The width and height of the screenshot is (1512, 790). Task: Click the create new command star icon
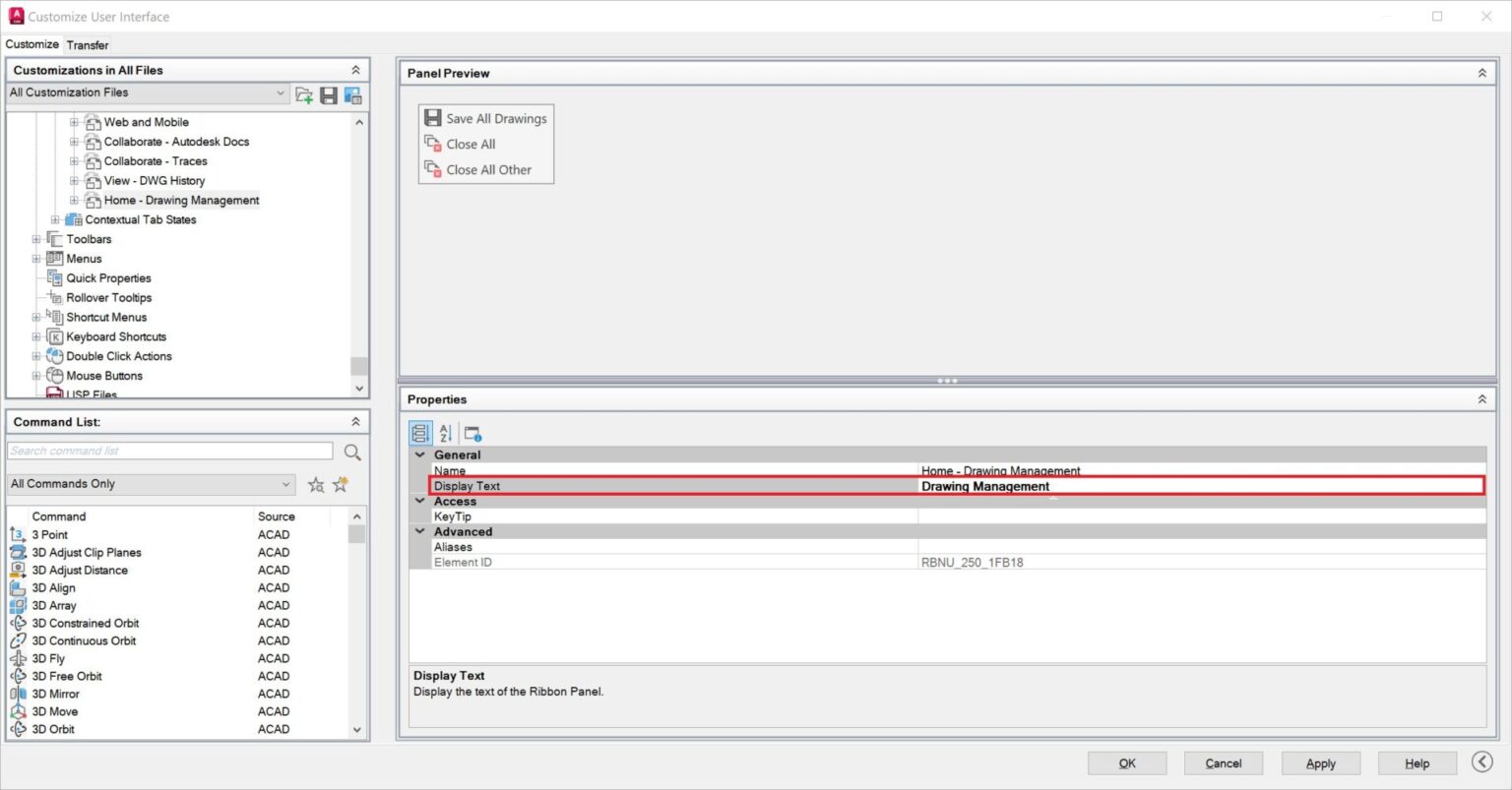tap(341, 484)
